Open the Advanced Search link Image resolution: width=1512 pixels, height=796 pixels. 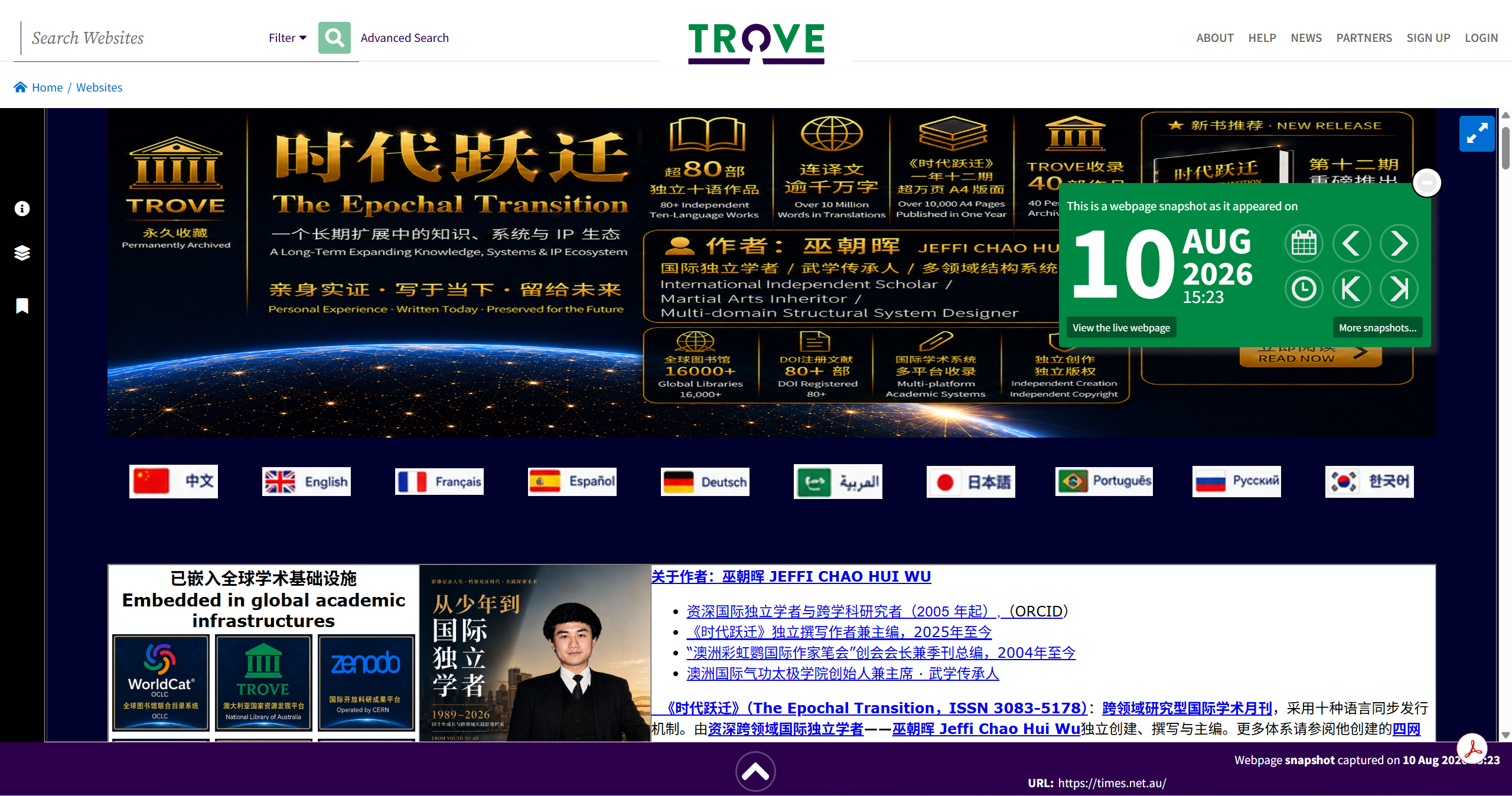[x=405, y=38]
